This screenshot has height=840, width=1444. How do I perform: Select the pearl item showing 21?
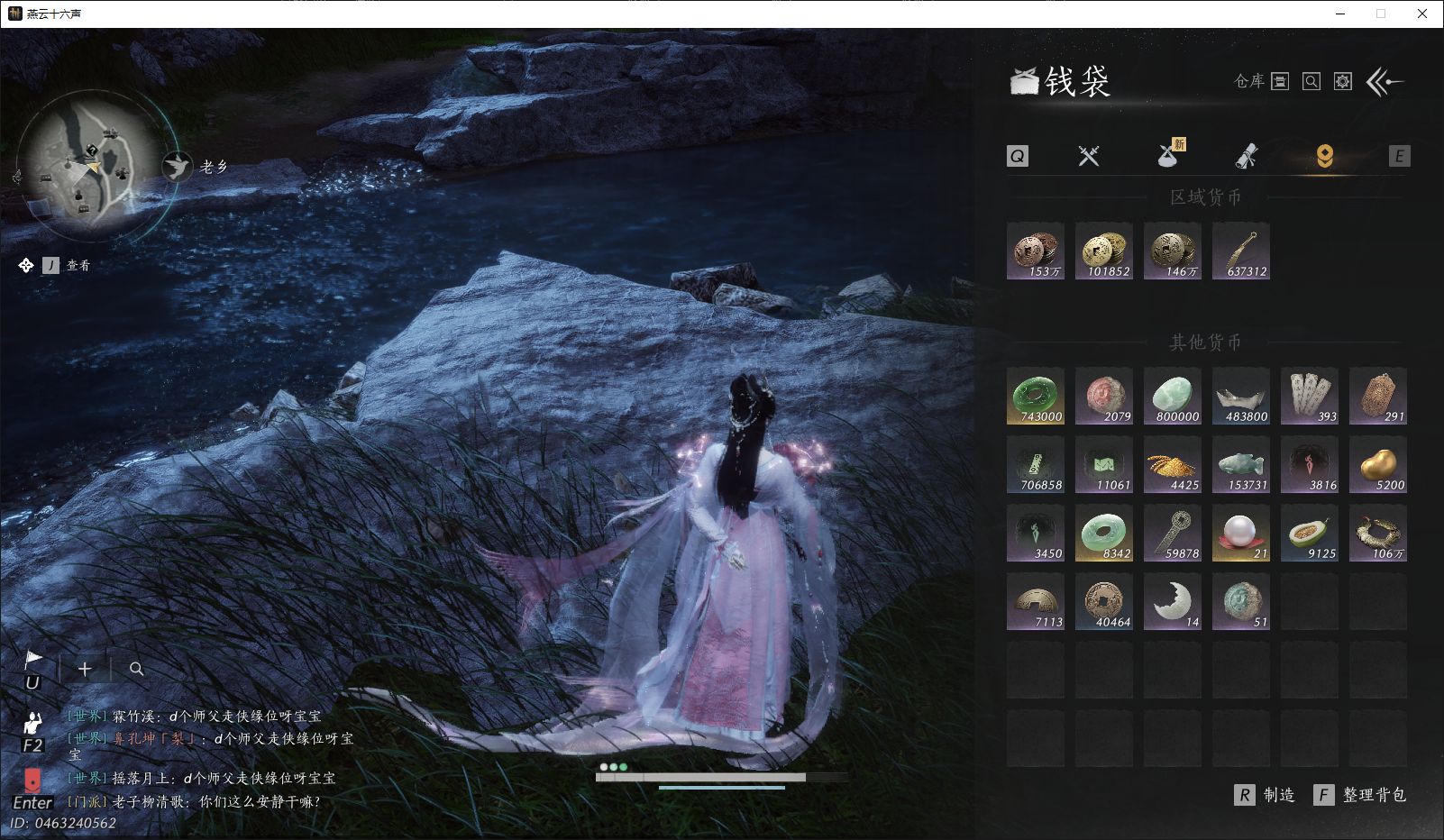pos(1241,533)
